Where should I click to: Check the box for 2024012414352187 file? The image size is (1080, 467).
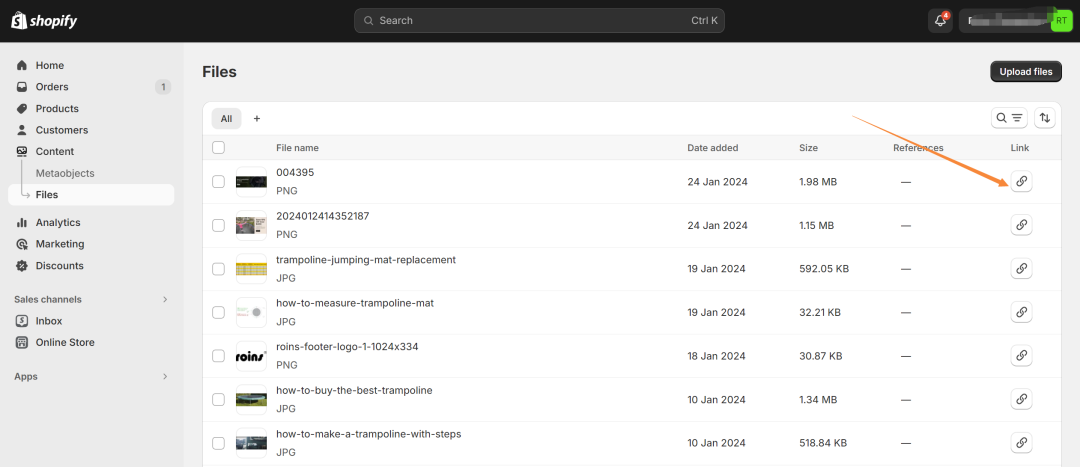coord(218,226)
